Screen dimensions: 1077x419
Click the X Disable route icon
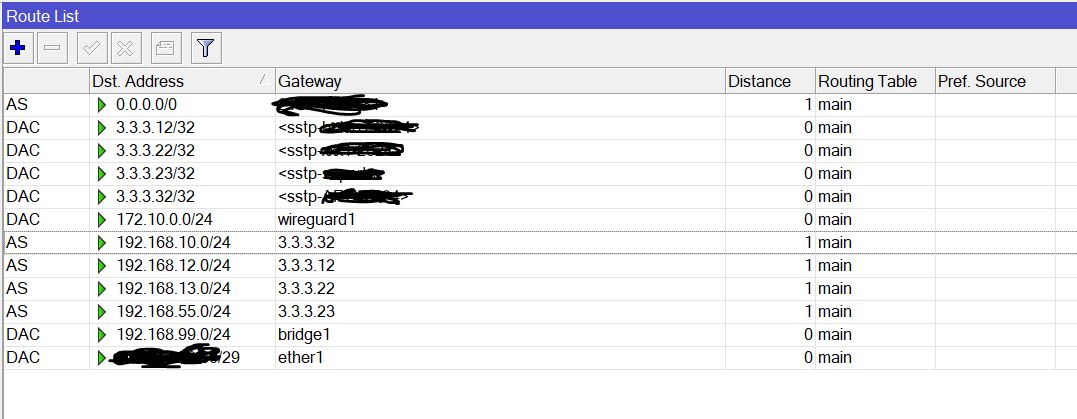pyautogui.click(x=125, y=47)
